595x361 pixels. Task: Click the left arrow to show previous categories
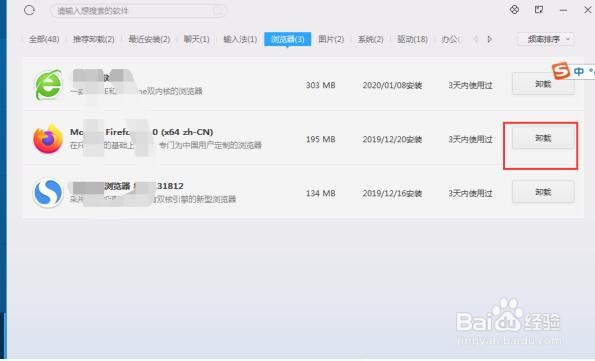[x=476, y=39]
